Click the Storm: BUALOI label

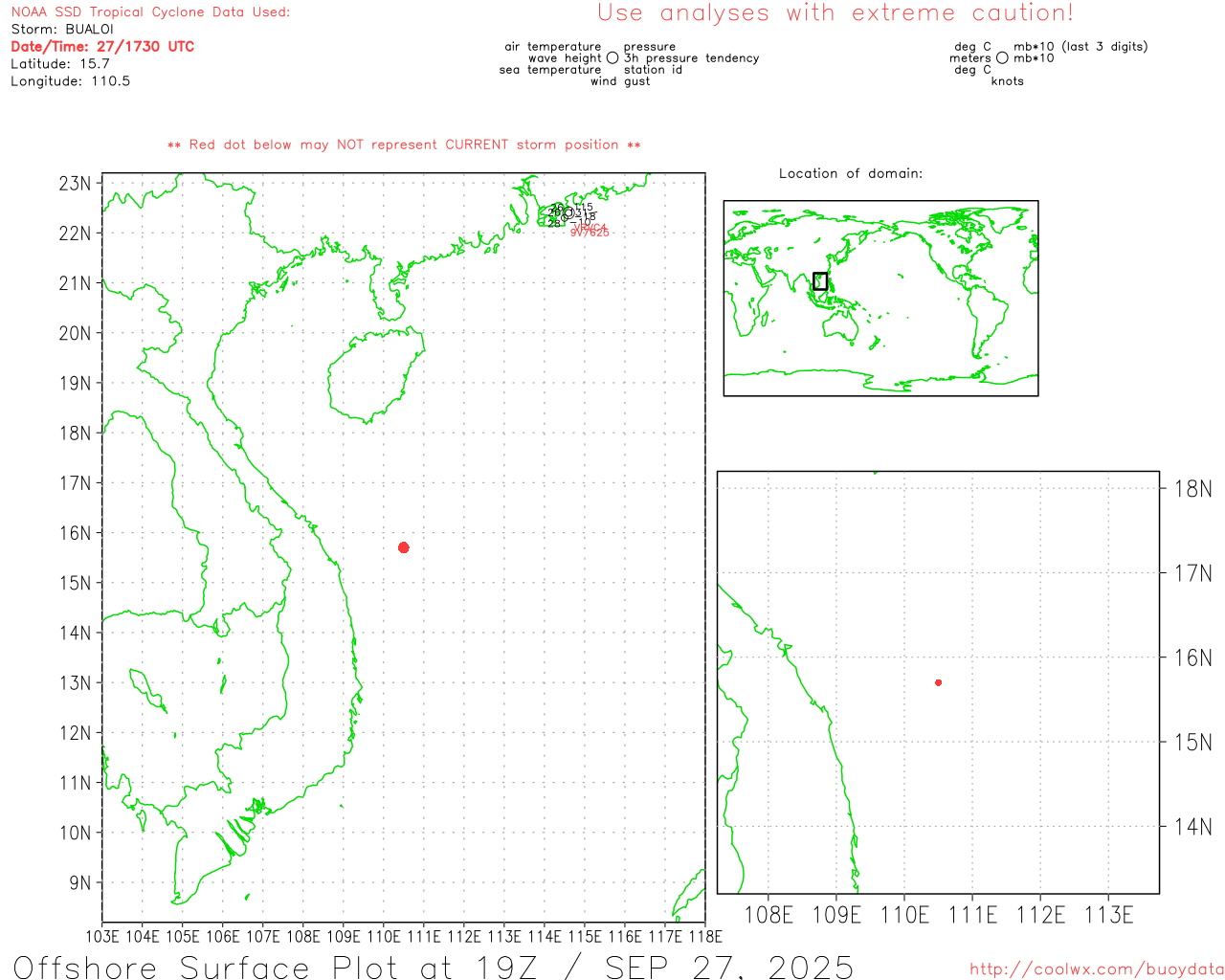point(62,29)
